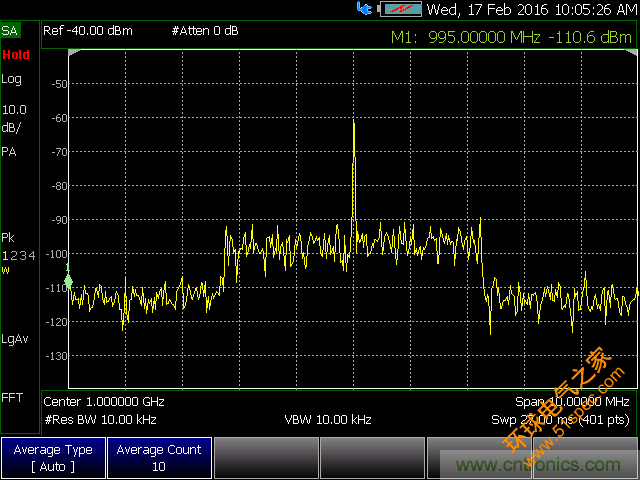The width and height of the screenshot is (640, 480).
Task: Click the blue power plug icon
Action: [364, 9]
